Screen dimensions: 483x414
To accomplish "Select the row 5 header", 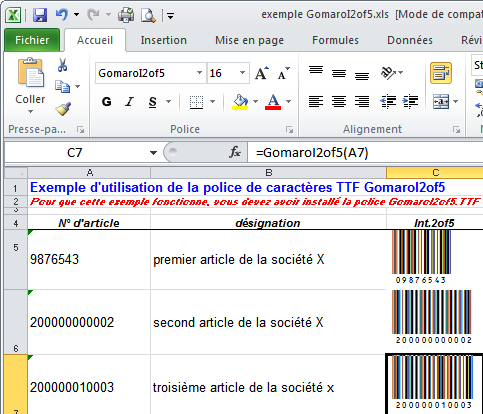I will pos(16,259).
